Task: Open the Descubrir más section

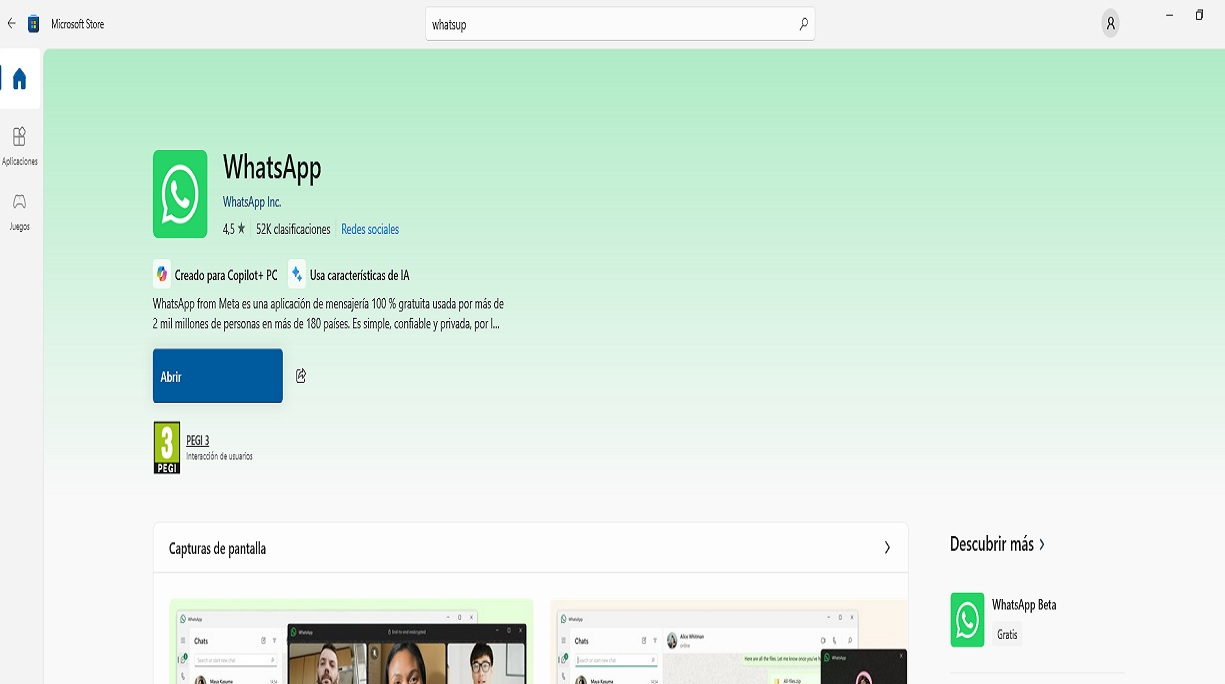Action: (997, 544)
